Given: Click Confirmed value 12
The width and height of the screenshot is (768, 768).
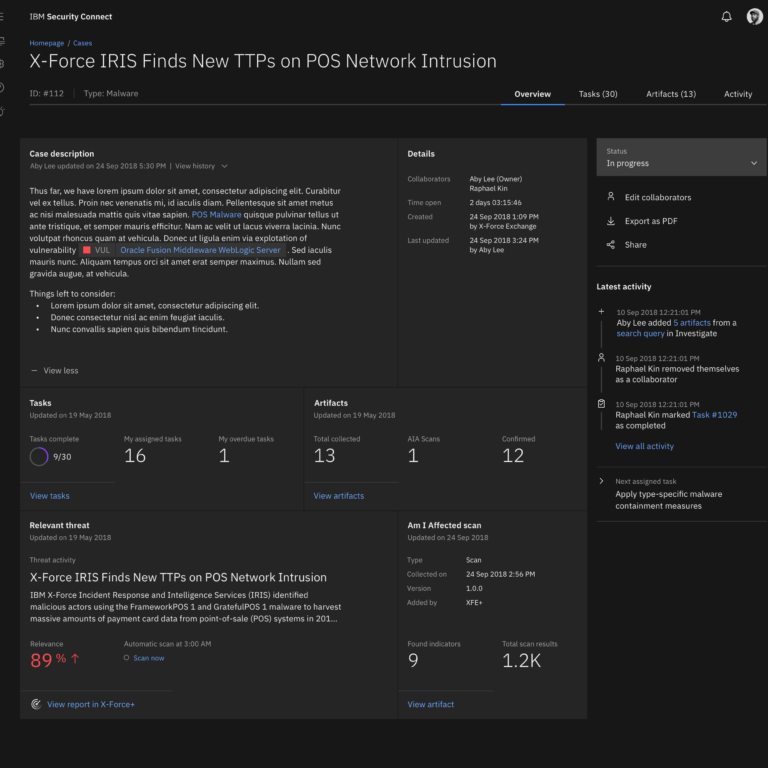Looking at the screenshot, I should point(513,456).
